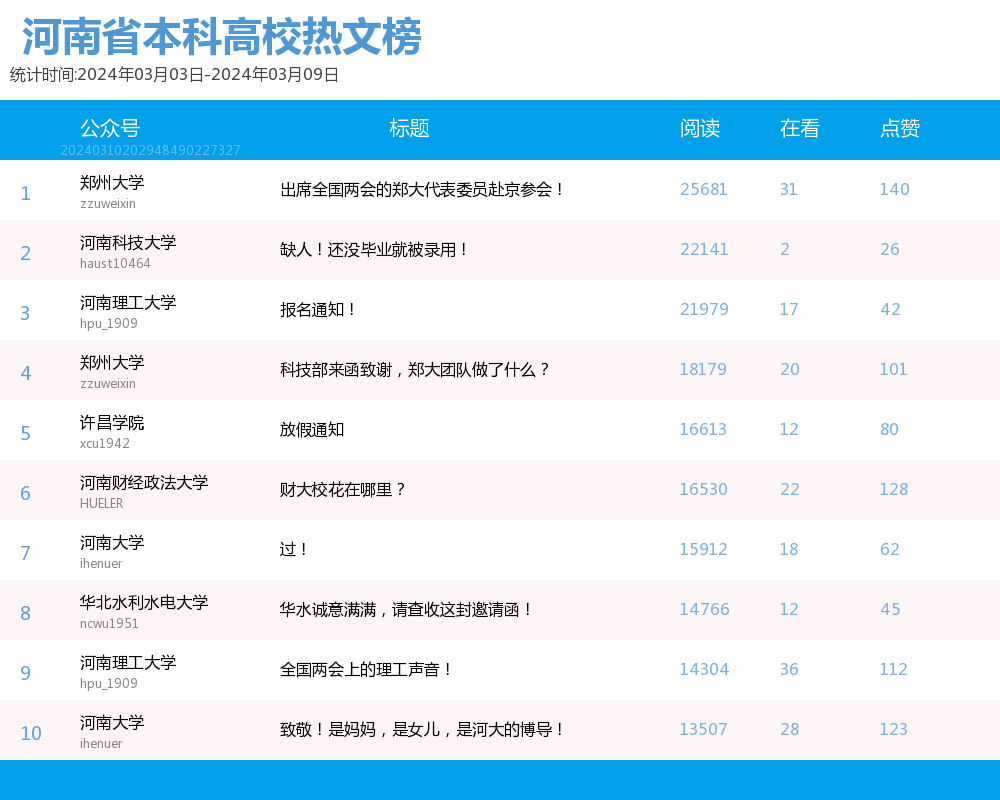Select 郑州大学 in rank 4 row

pyautogui.click(x=112, y=362)
